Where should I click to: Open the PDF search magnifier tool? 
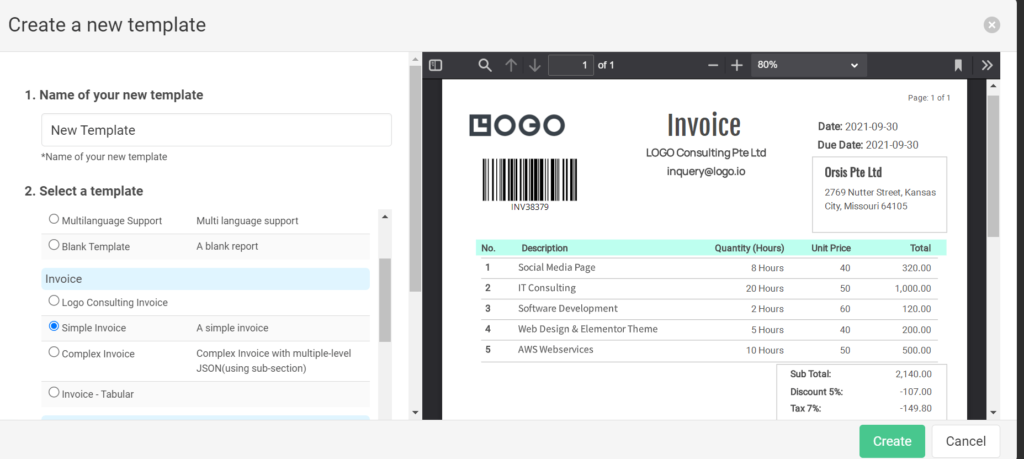click(485, 65)
